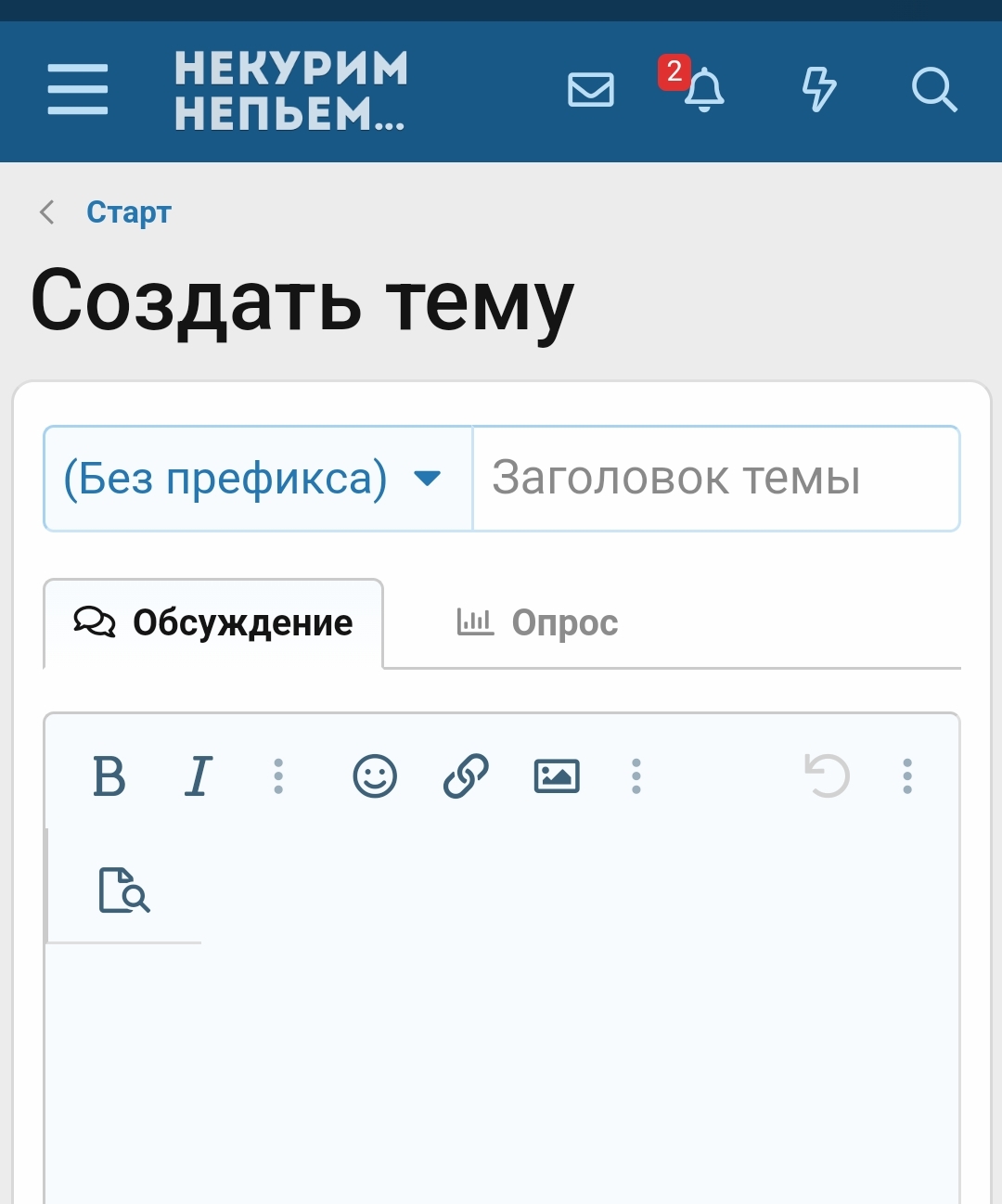Insert a smiley emoji

[x=375, y=776]
